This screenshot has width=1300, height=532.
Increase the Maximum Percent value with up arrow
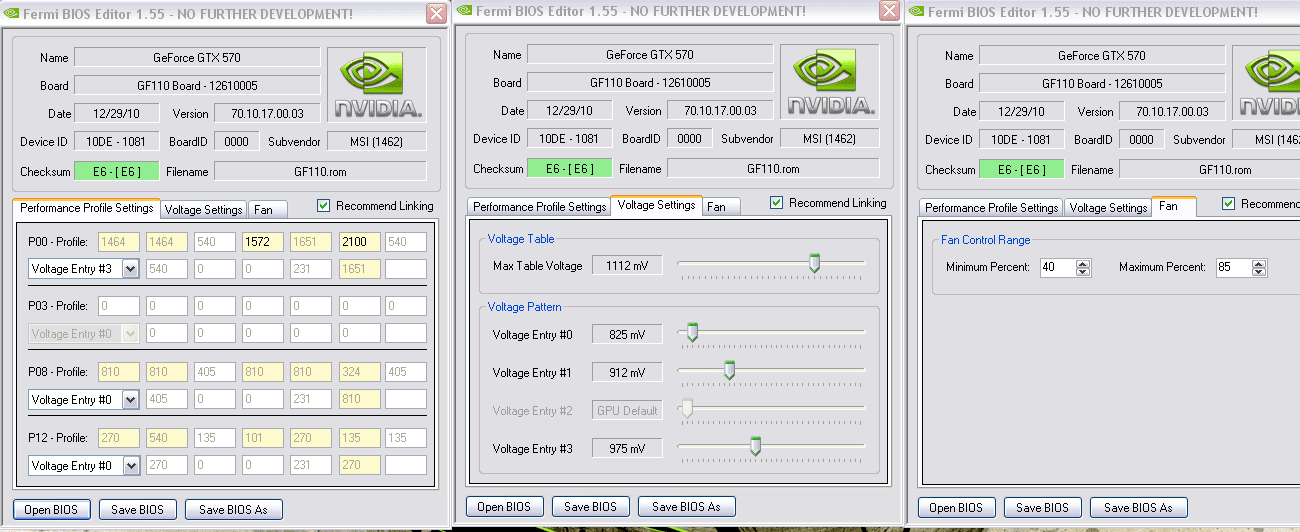[1259, 263]
